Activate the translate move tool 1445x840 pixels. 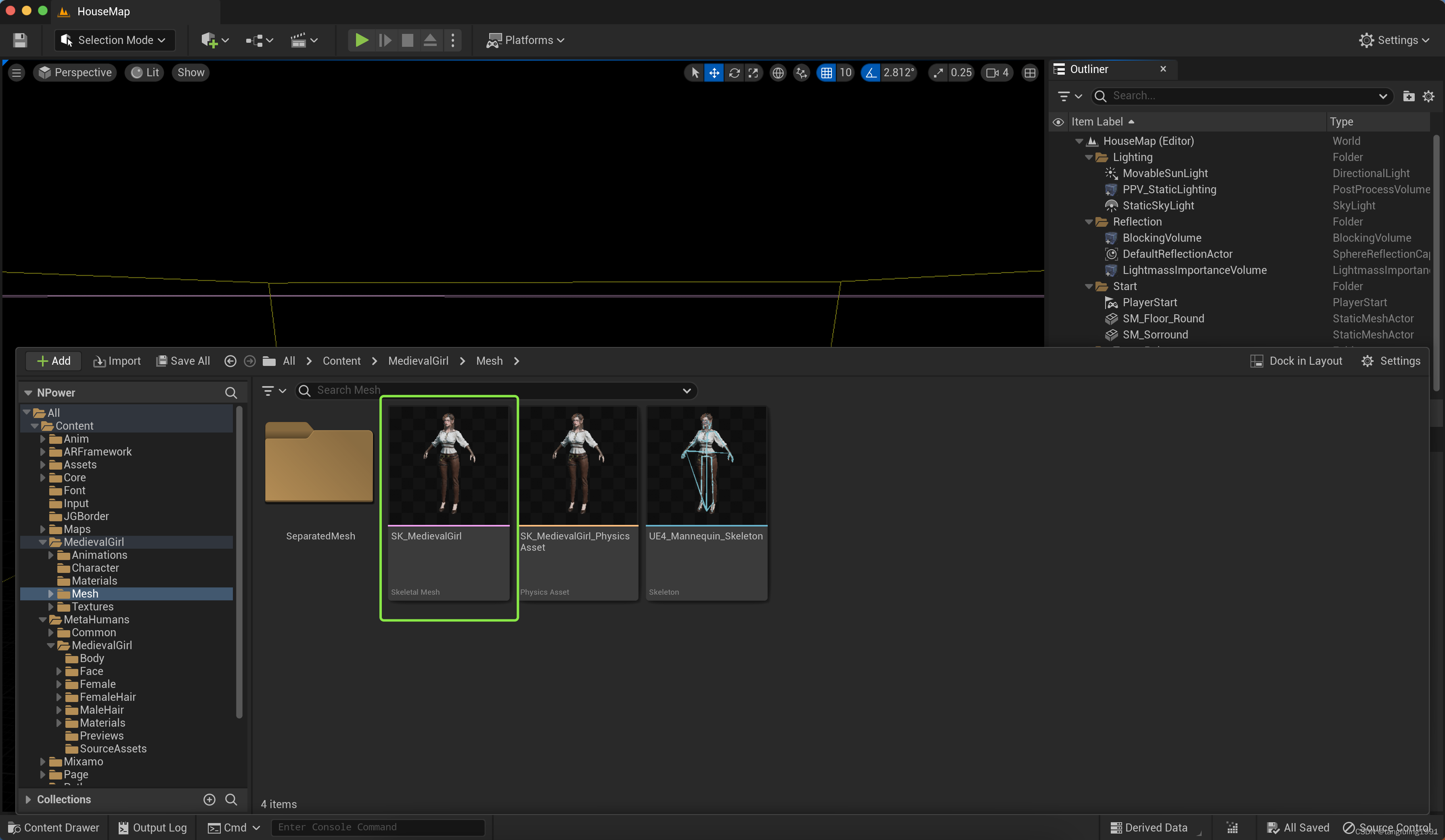point(714,73)
